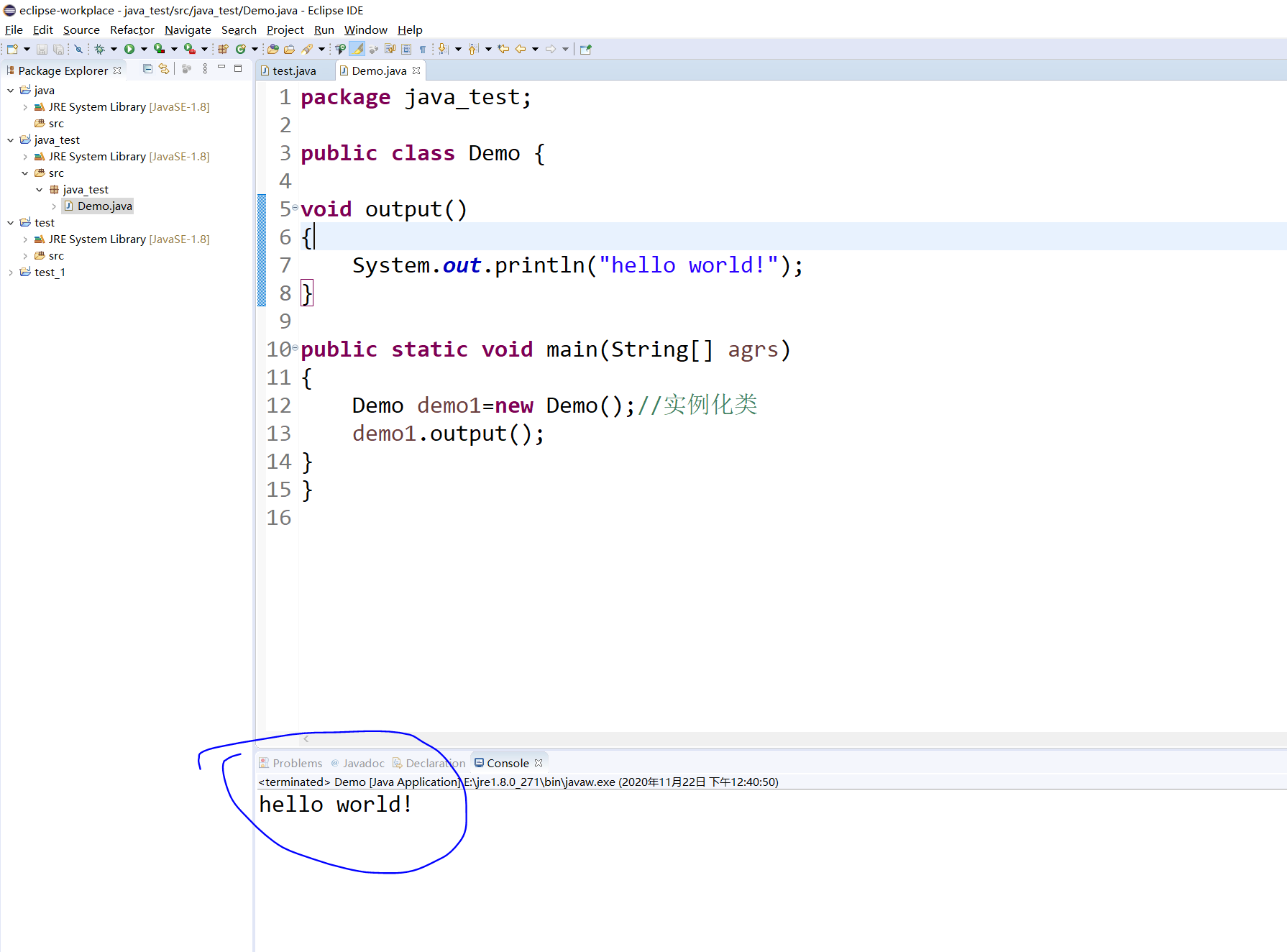Image resolution: width=1287 pixels, height=952 pixels.
Task: Open the Debug configurations dropdown arrow
Action: coord(114,49)
